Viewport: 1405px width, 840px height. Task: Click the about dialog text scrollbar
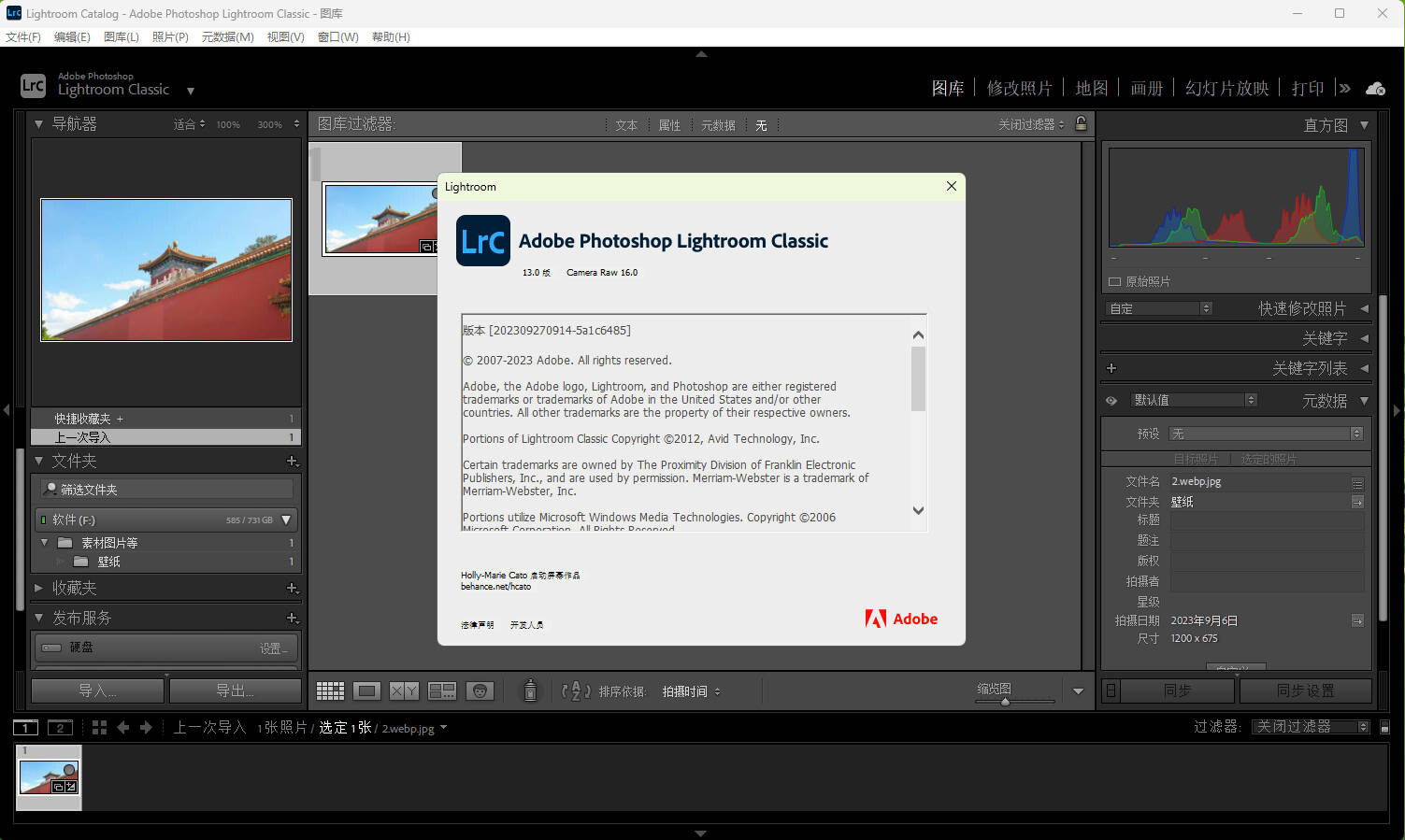tap(918, 378)
